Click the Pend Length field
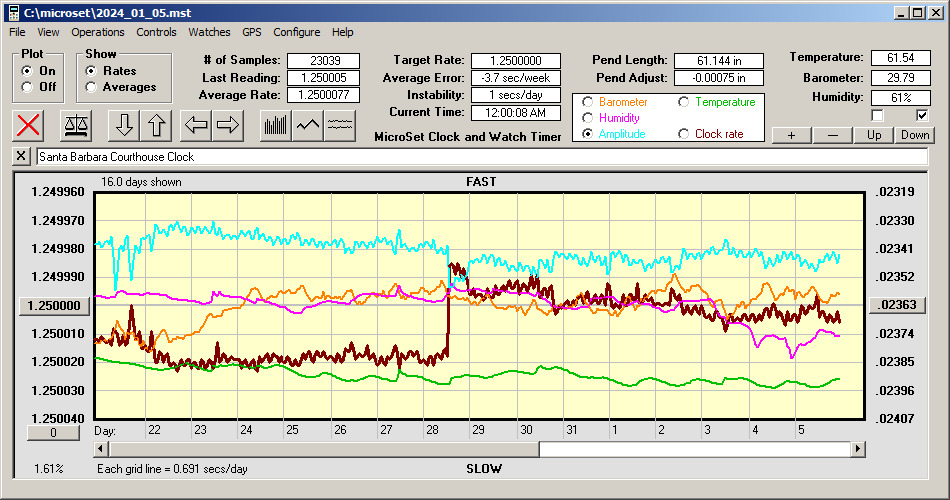This screenshot has width=950, height=500. (719, 61)
